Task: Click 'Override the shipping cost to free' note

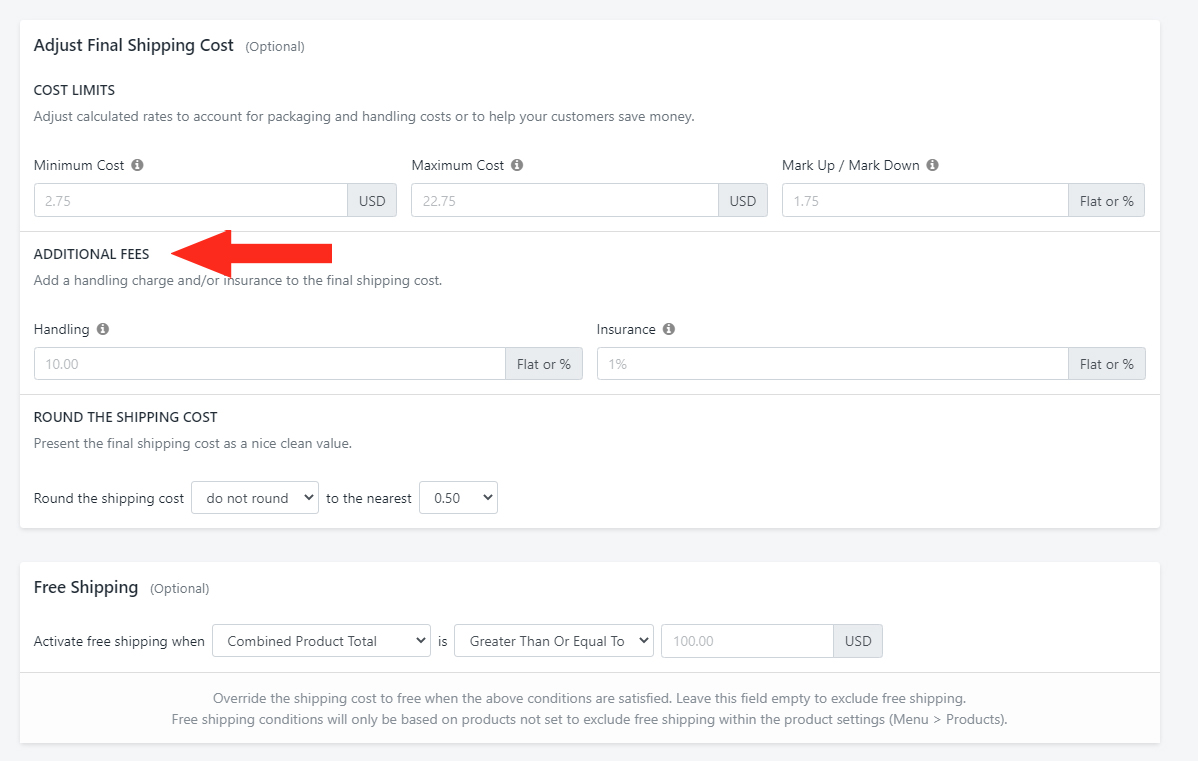Action: click(x=589, y=698)
